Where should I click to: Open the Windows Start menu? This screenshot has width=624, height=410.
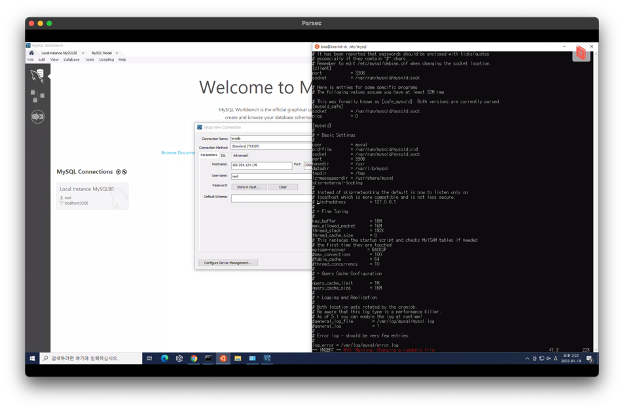pos(32,358)
